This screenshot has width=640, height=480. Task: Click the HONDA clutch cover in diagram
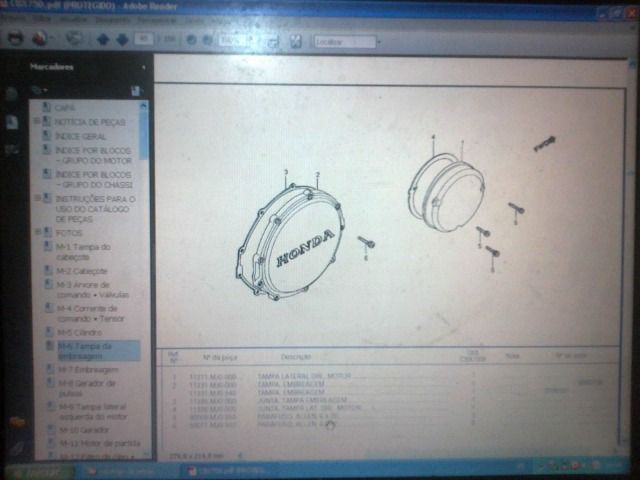coord(291,242)
